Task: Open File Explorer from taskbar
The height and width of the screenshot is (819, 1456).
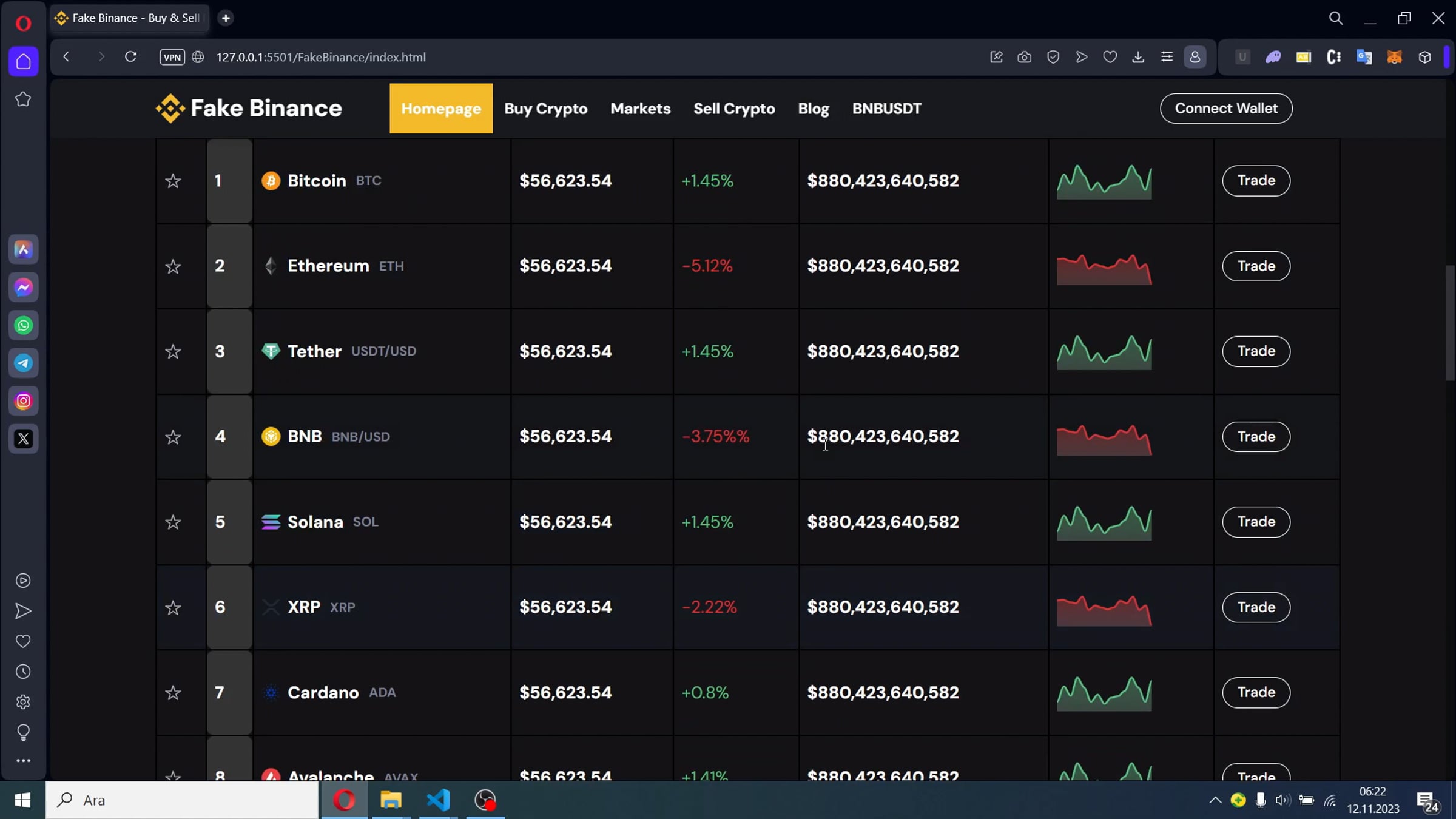Action: pos(391,800)
